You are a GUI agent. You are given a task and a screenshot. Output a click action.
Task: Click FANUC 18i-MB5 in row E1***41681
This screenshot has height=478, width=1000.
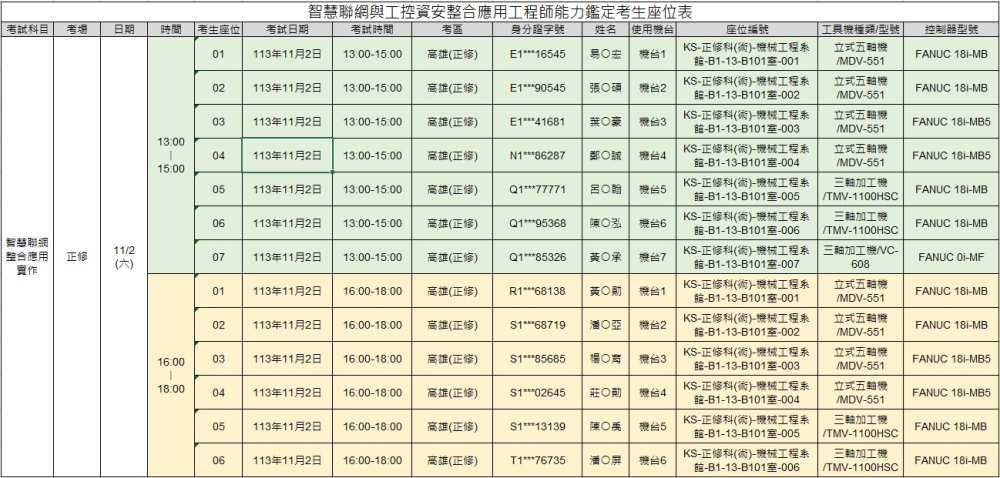(x=951, y=122)
